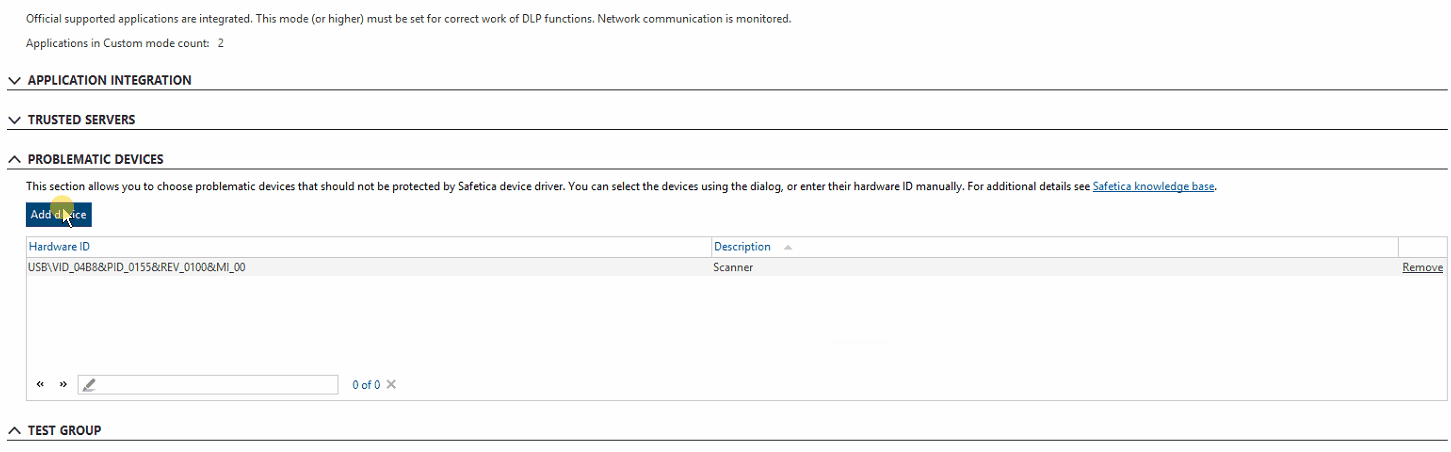The image size is (1451, 452).
Task: Click the chevron beside Test Group
Action: tap(14, 431)
